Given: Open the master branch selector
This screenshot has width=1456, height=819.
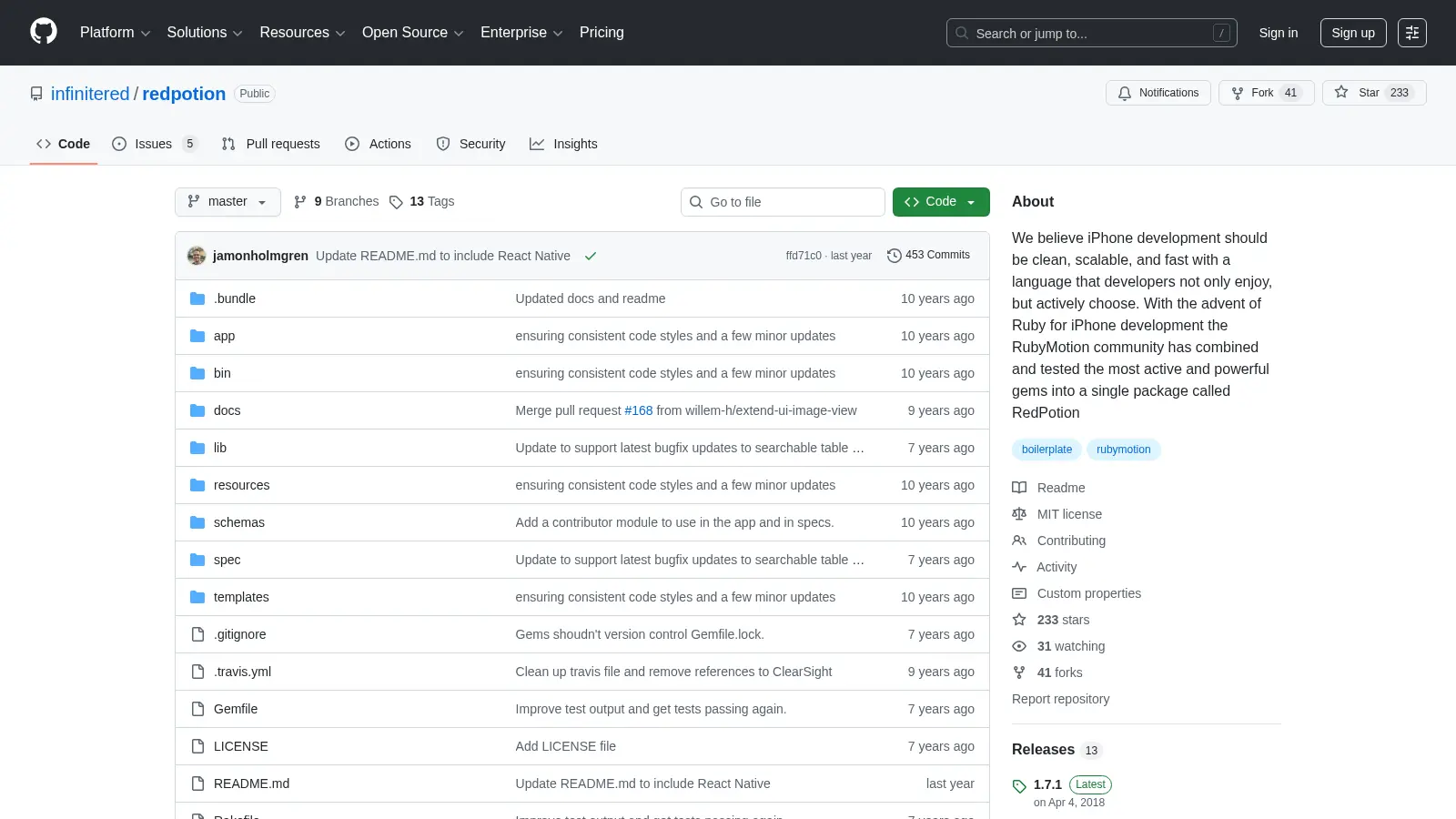Looking at the screenshot, I should [x=227, y=202].
